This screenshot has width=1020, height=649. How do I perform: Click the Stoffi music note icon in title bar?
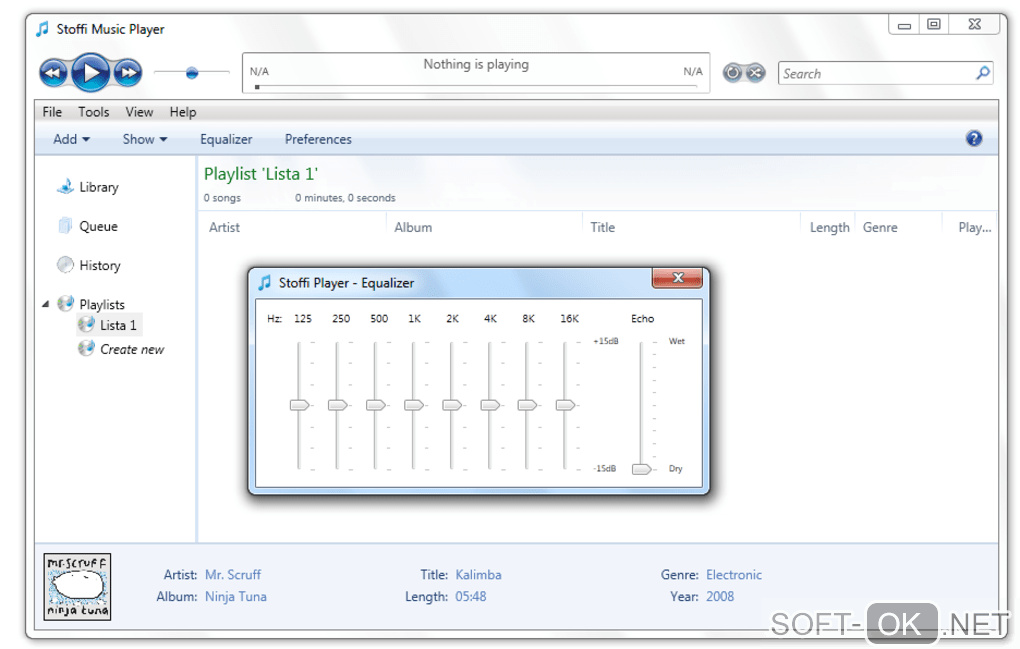click(x=42, y=29)
